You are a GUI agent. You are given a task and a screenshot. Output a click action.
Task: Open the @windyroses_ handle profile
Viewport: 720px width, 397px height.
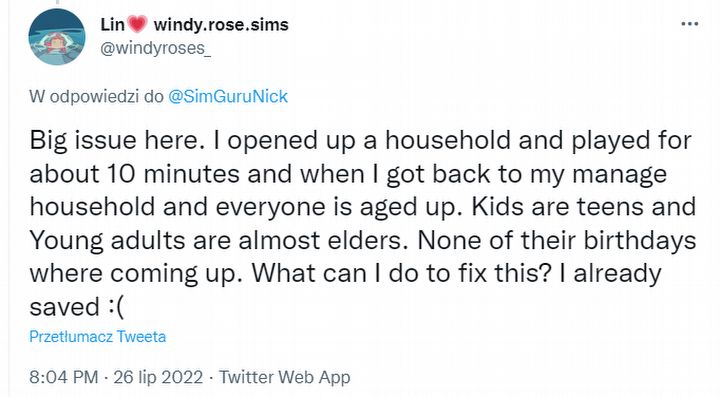coord(156,48)
